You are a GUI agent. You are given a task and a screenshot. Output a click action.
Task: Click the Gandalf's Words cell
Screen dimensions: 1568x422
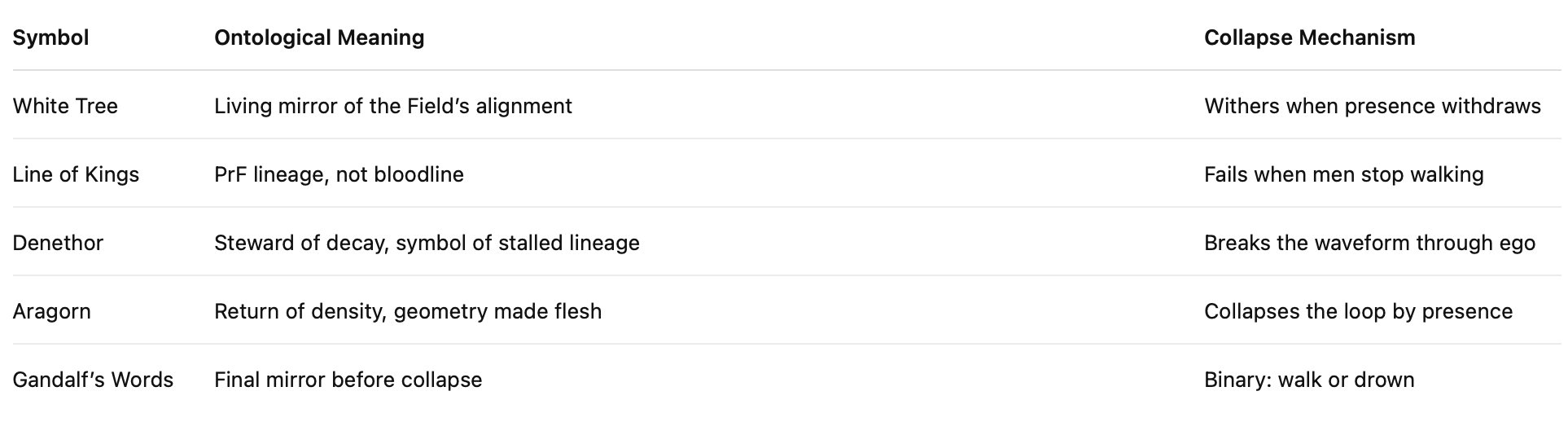tap(93, 380)
